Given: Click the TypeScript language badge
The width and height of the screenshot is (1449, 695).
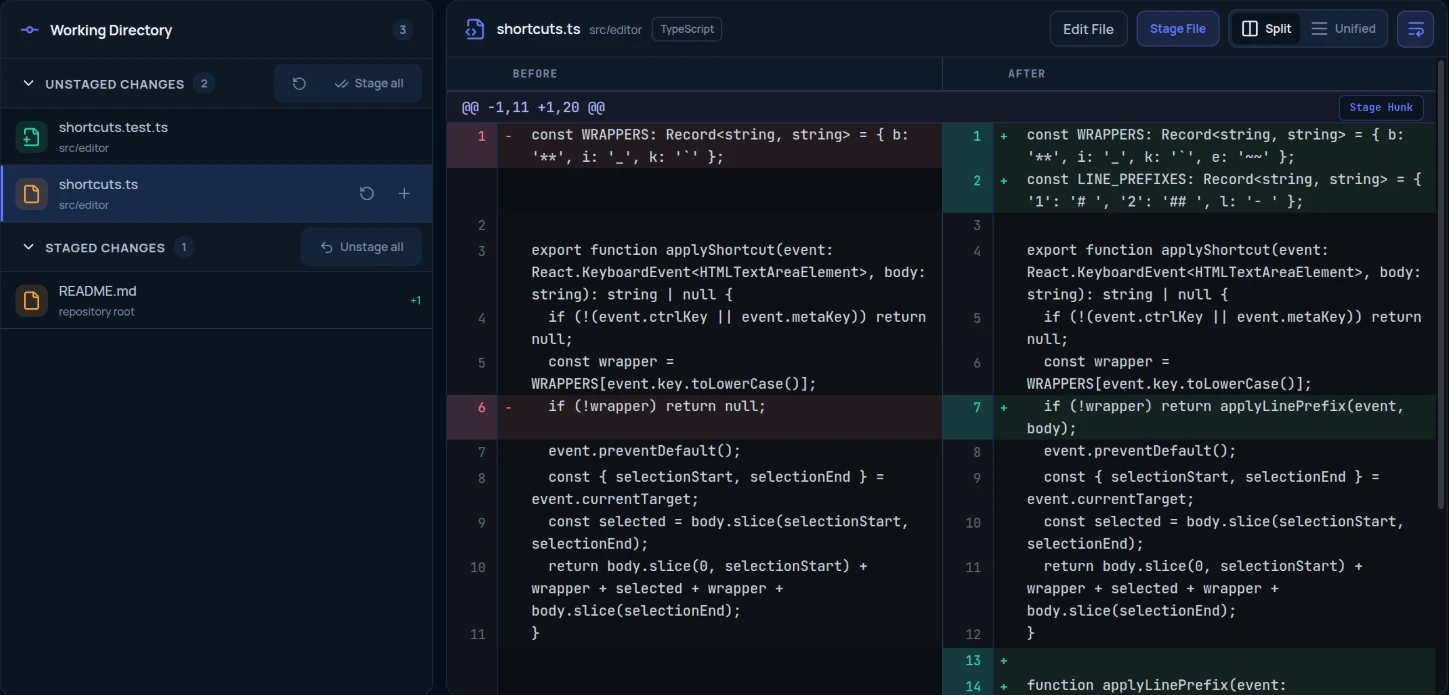Looking at the screenshot, I should 687,29.
